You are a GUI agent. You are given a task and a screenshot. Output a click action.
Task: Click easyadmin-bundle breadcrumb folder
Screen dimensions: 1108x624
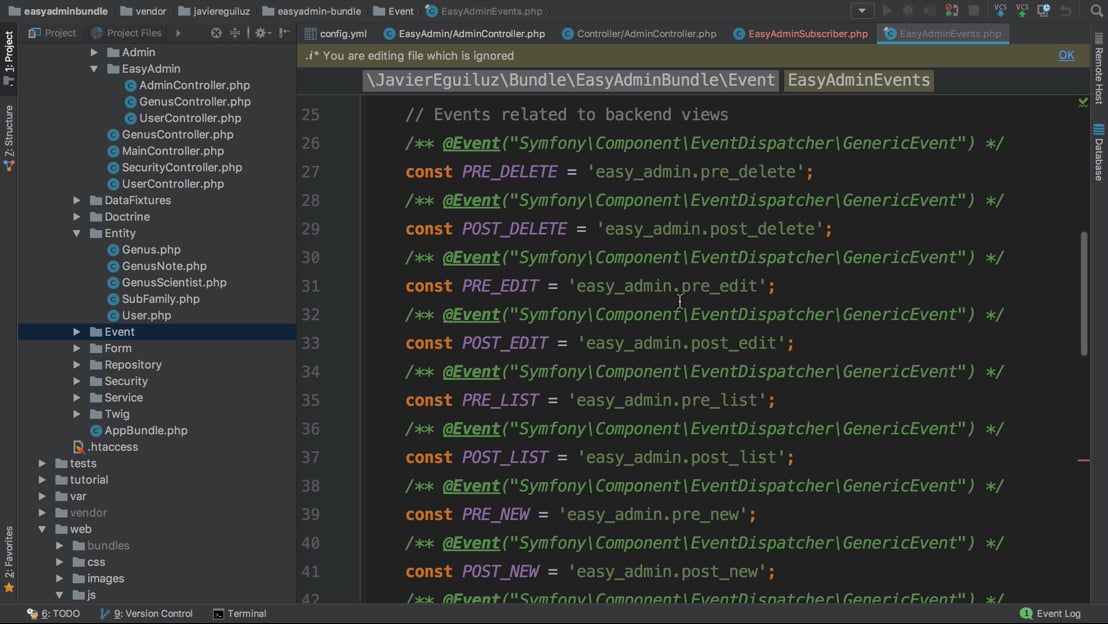pos(312,11)
